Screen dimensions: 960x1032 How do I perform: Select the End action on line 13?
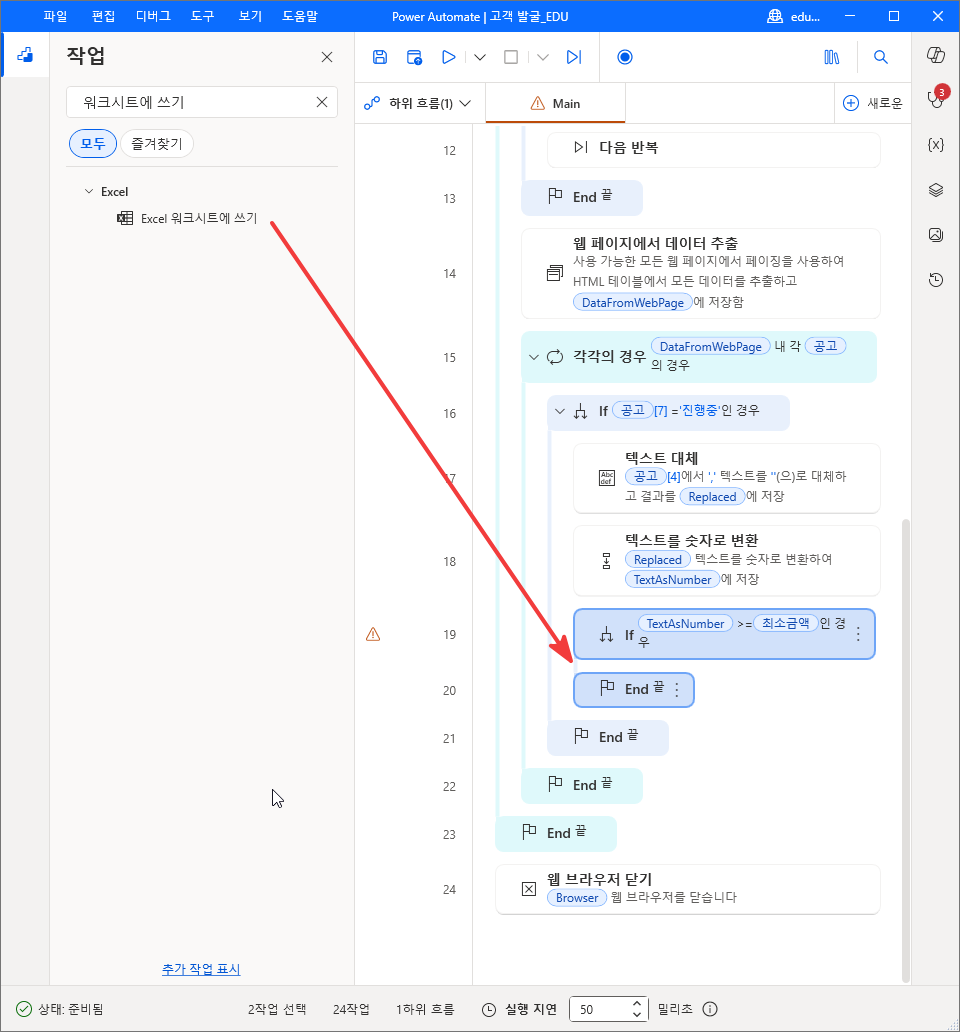point(582,197)
